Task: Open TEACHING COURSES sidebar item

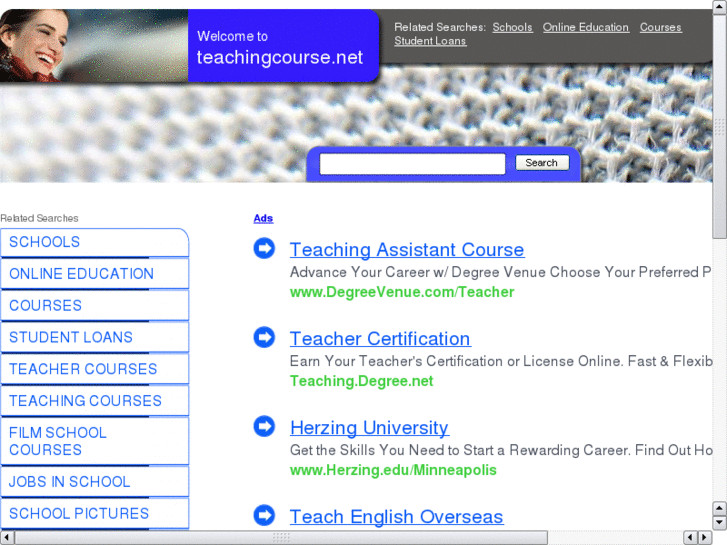Action: click(95, 401)
